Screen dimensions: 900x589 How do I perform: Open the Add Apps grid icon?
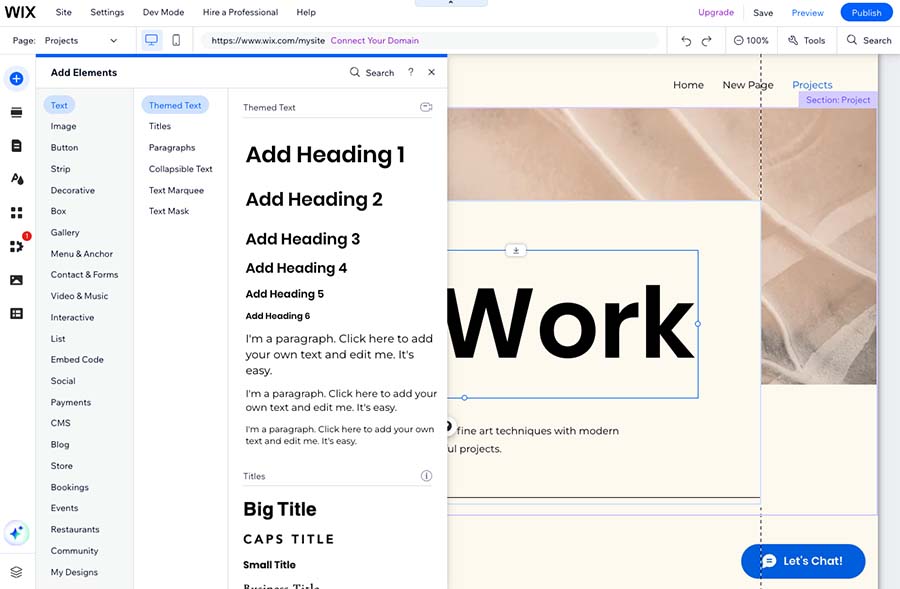tap(17, 213)
